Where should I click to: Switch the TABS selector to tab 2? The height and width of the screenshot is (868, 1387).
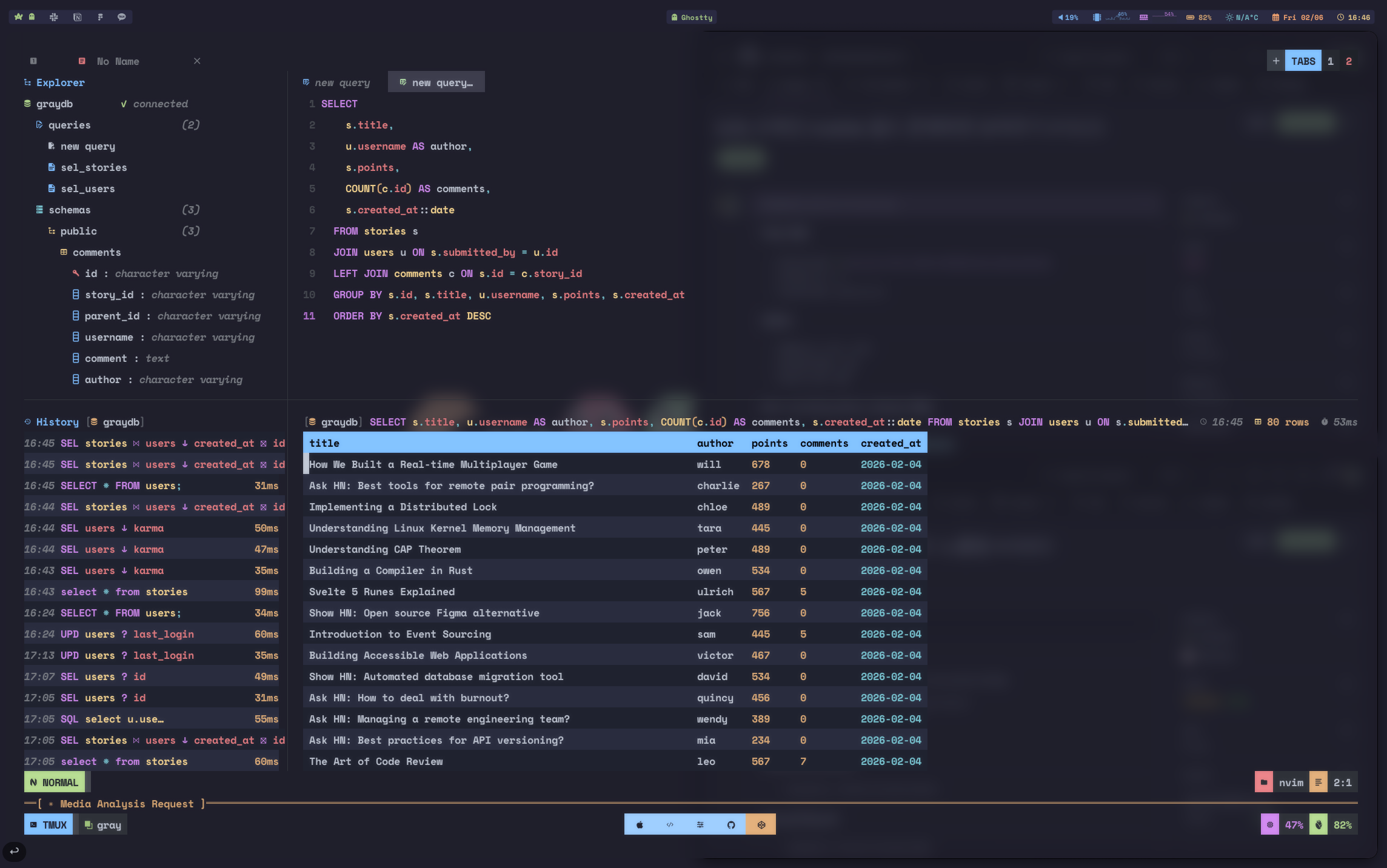tap(1349, 61)
